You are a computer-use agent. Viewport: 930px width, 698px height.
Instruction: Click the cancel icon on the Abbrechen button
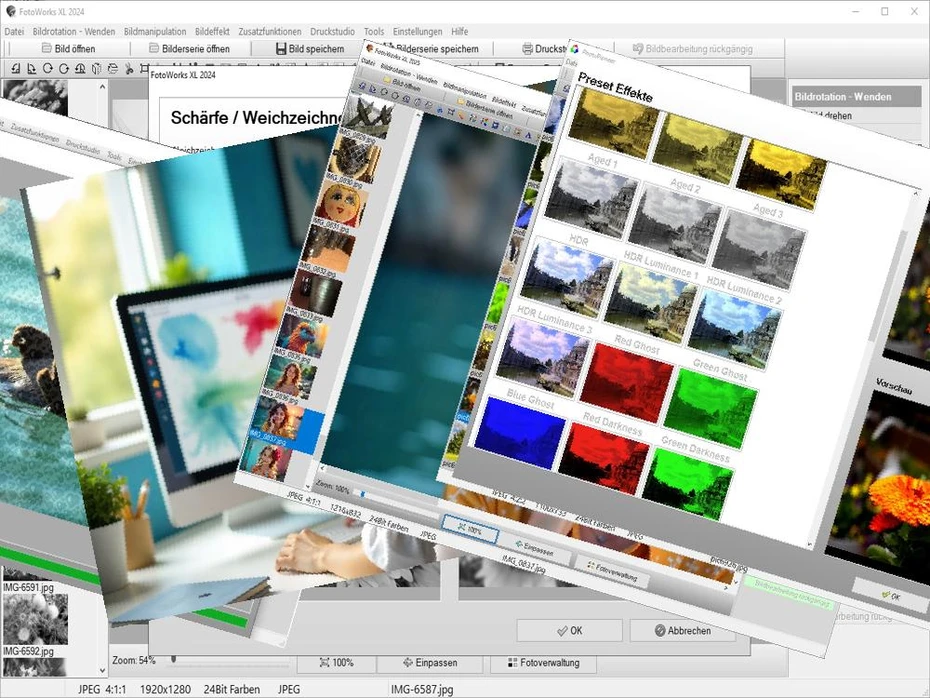pyautogui.click(x=661, y=631)
